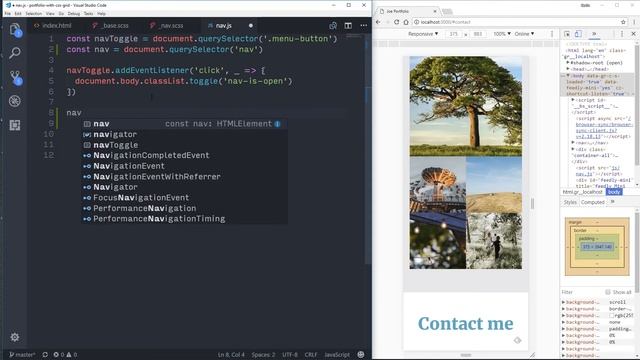Screen dimensions: 640x360
Task: Open the Extensions view in VS Code activity bar
Action: point(15,125)
